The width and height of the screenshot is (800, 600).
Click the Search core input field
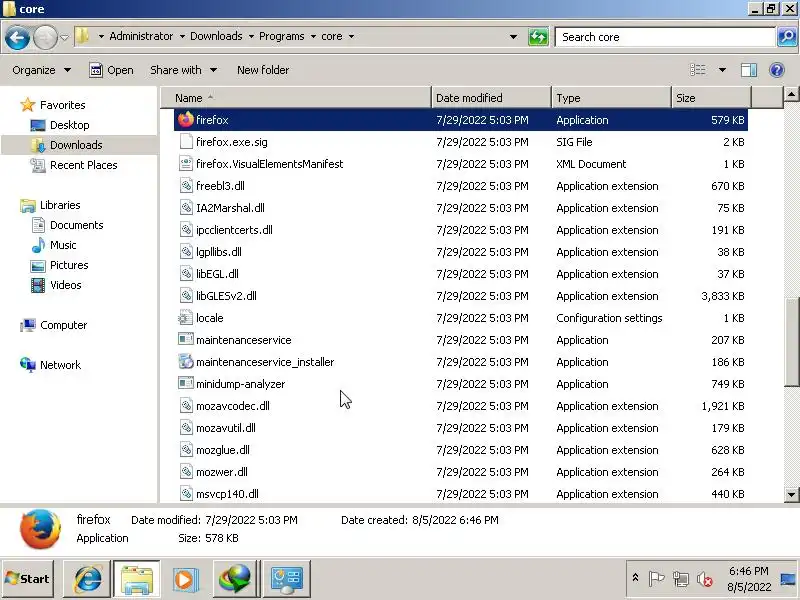tap(665, 37)
